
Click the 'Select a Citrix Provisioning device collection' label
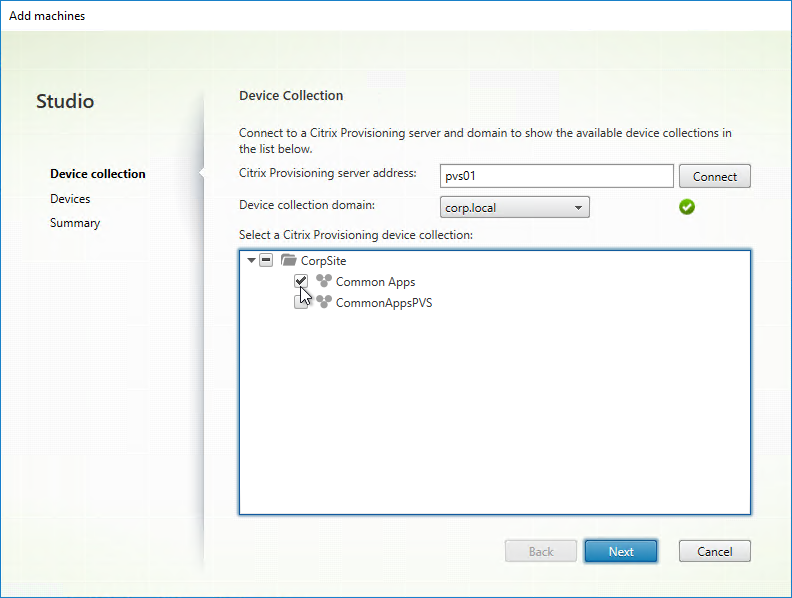(x=356, y=235)
